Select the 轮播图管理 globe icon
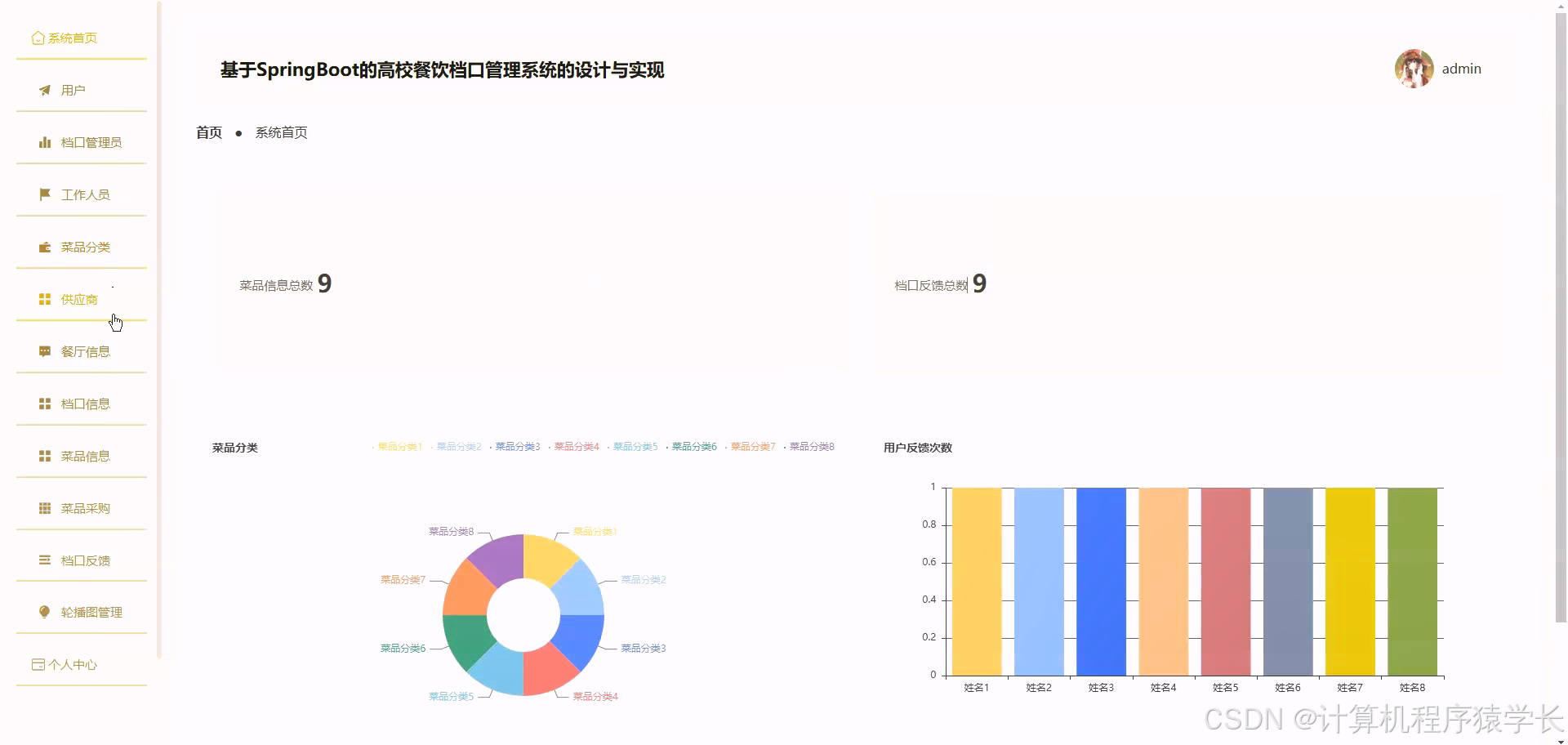The height and width of the screenshot is (745, 1568). click(44, 611)
